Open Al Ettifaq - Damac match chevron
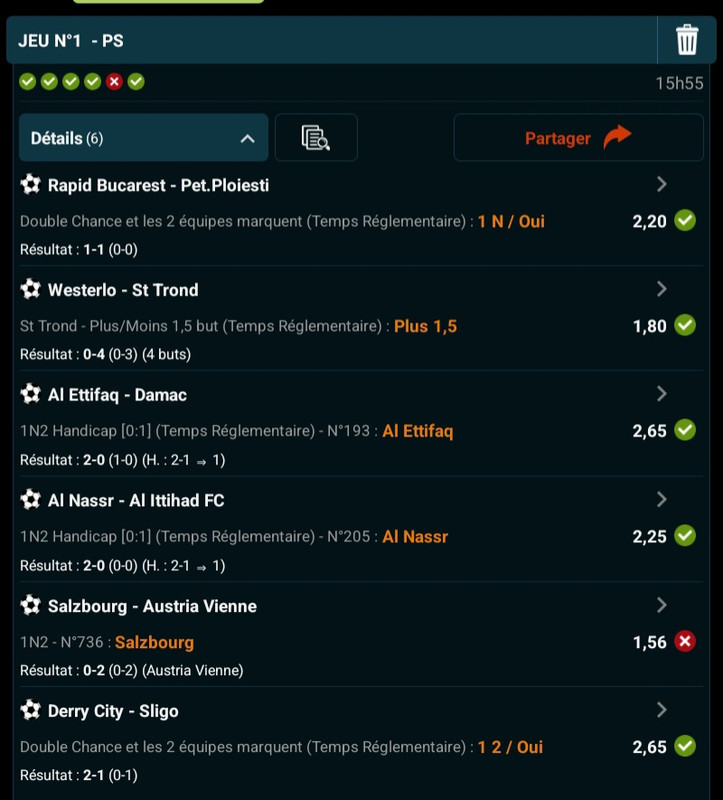Image resolution: width=723 pixels, height=800 pixels. [x=661, y=393]
